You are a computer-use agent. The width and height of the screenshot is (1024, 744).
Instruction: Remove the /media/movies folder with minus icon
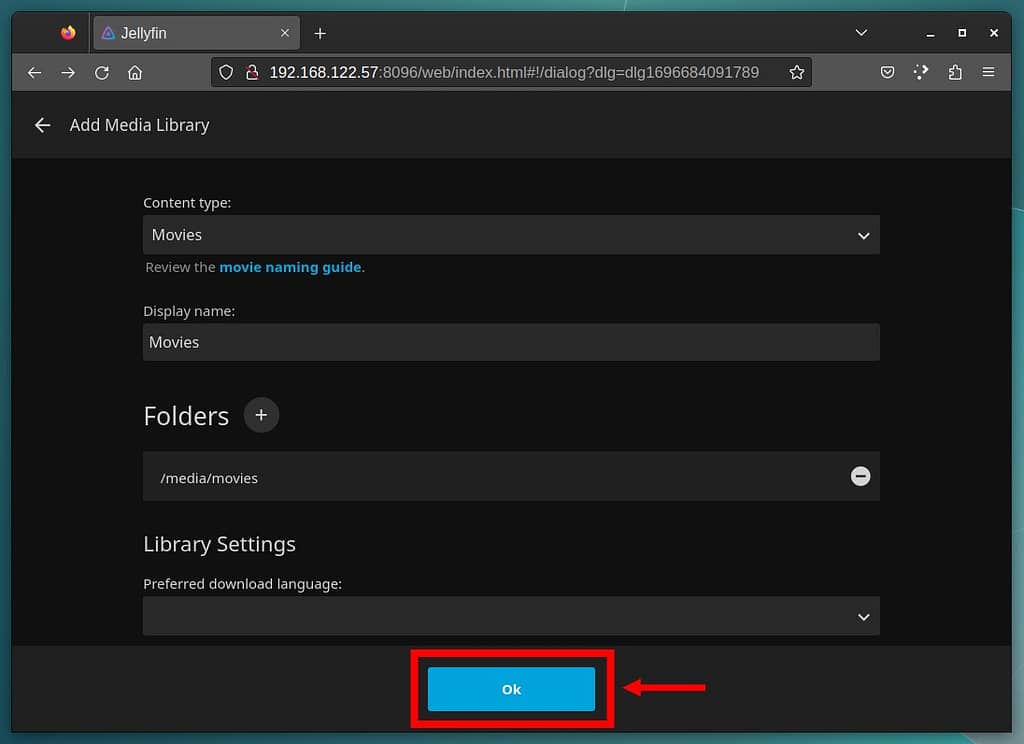(860, 477)
